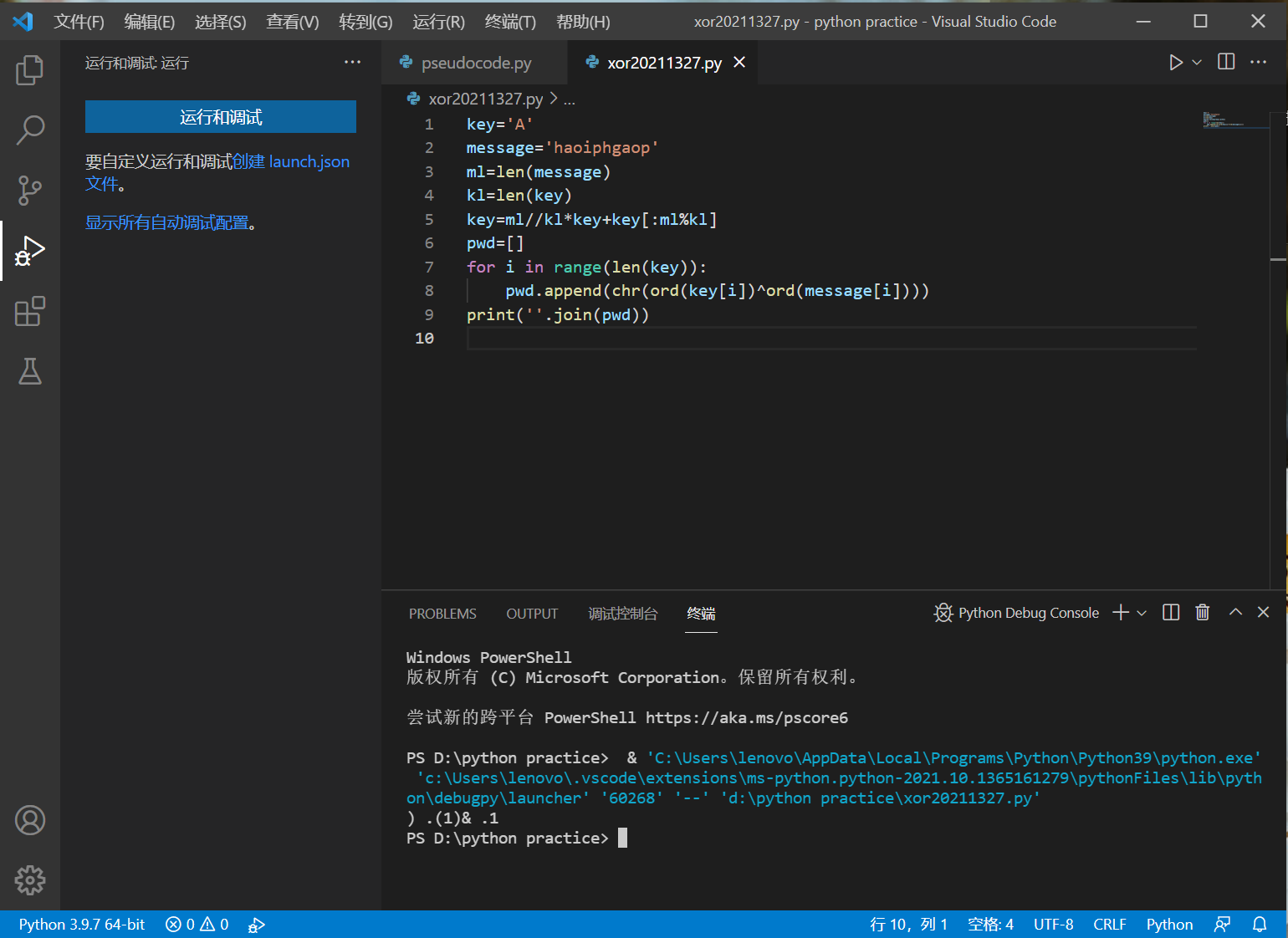Open the new terminal launch profile dropdown
Screen dimensions: 1288x938
[x=1142, y=614]
